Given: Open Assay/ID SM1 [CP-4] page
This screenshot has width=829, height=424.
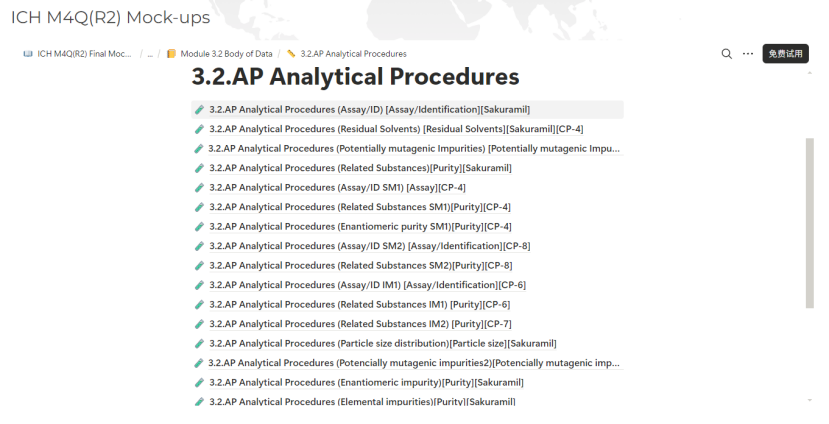Looking at the screenshot, I should coord(337,187).
